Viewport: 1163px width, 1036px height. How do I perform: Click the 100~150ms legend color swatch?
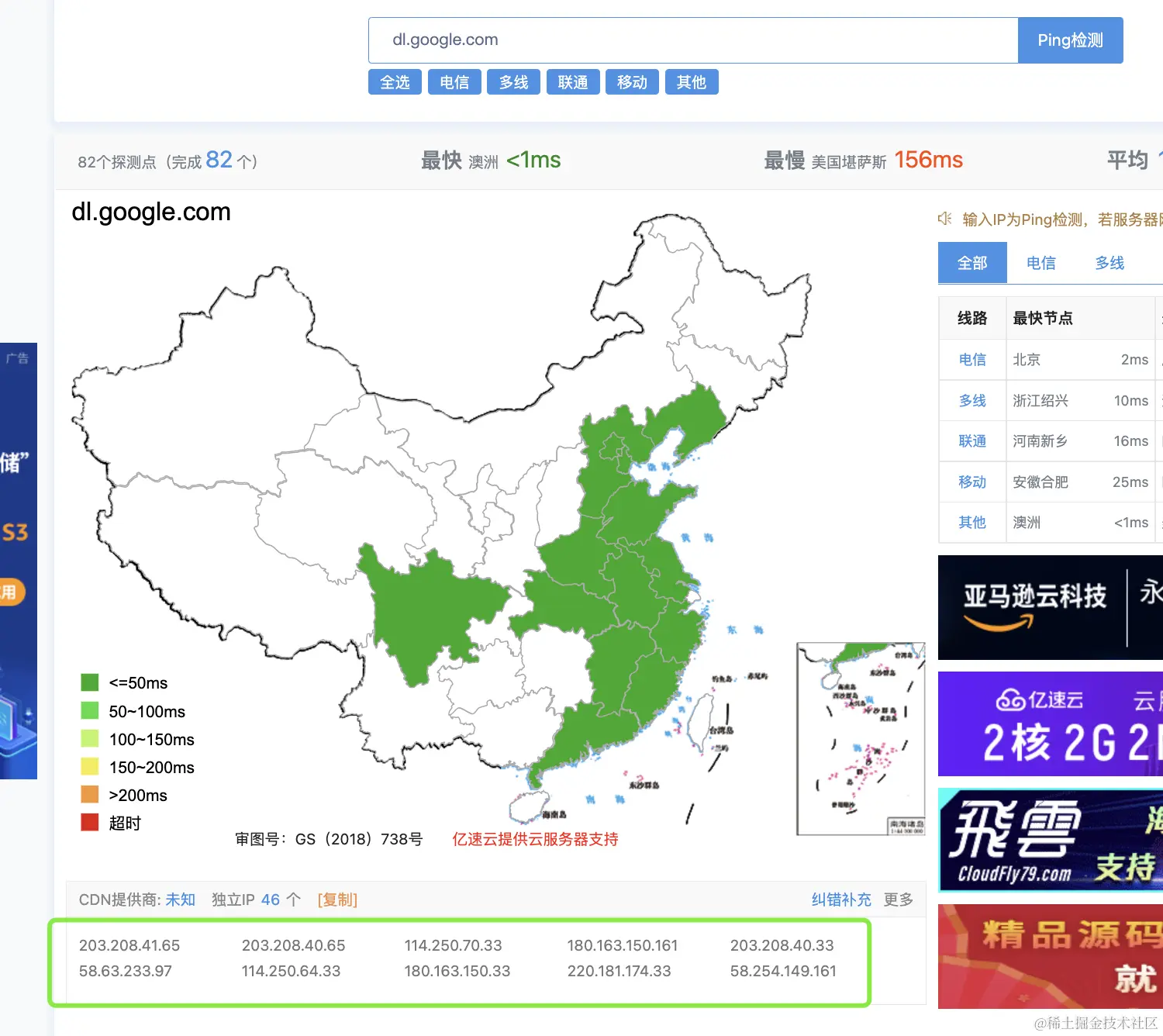(x=90, y=739)
